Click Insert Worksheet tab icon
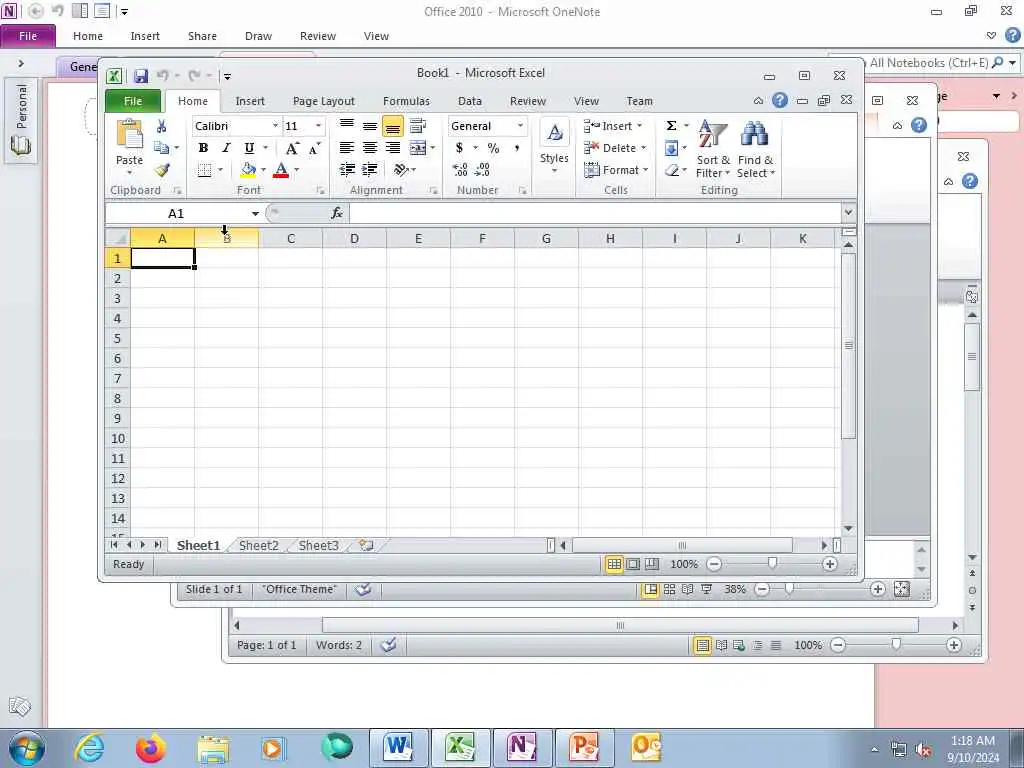Image resolution: width=1024 pixels, height=768 pixels. [x=366, y=545]
